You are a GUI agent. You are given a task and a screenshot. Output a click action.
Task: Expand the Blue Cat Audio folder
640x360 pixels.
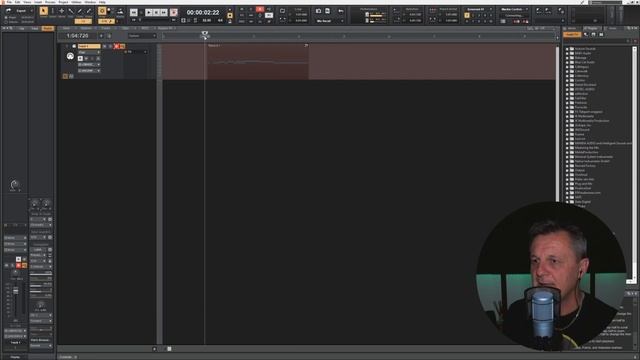click(x=567, y=62)
